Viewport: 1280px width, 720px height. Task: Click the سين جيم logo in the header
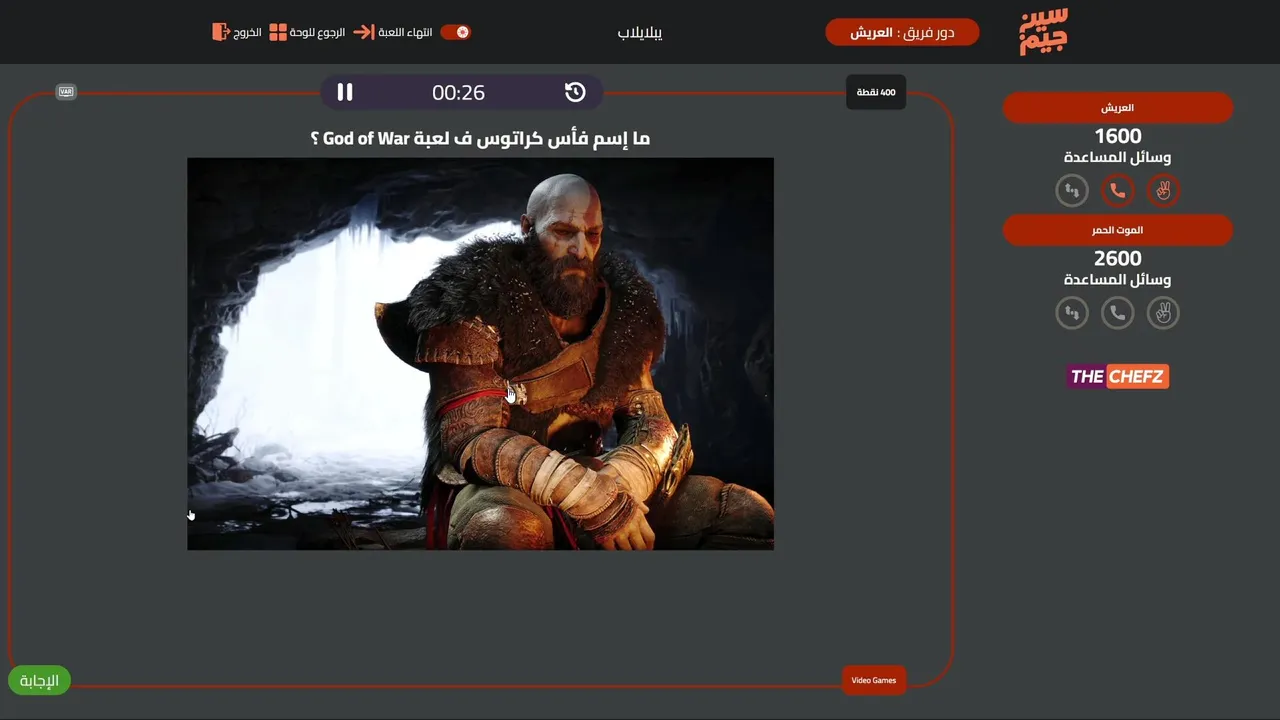point(1044,31)
